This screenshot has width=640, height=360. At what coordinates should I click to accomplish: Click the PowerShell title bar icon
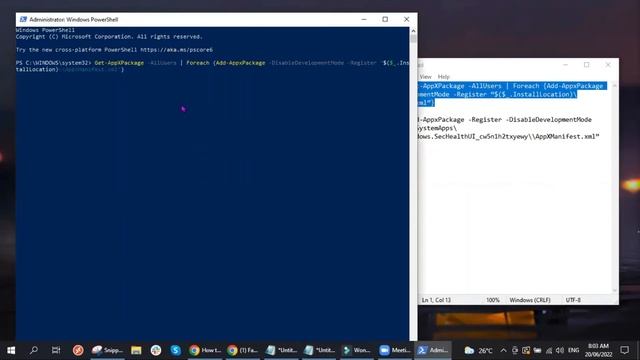point(23,19)
